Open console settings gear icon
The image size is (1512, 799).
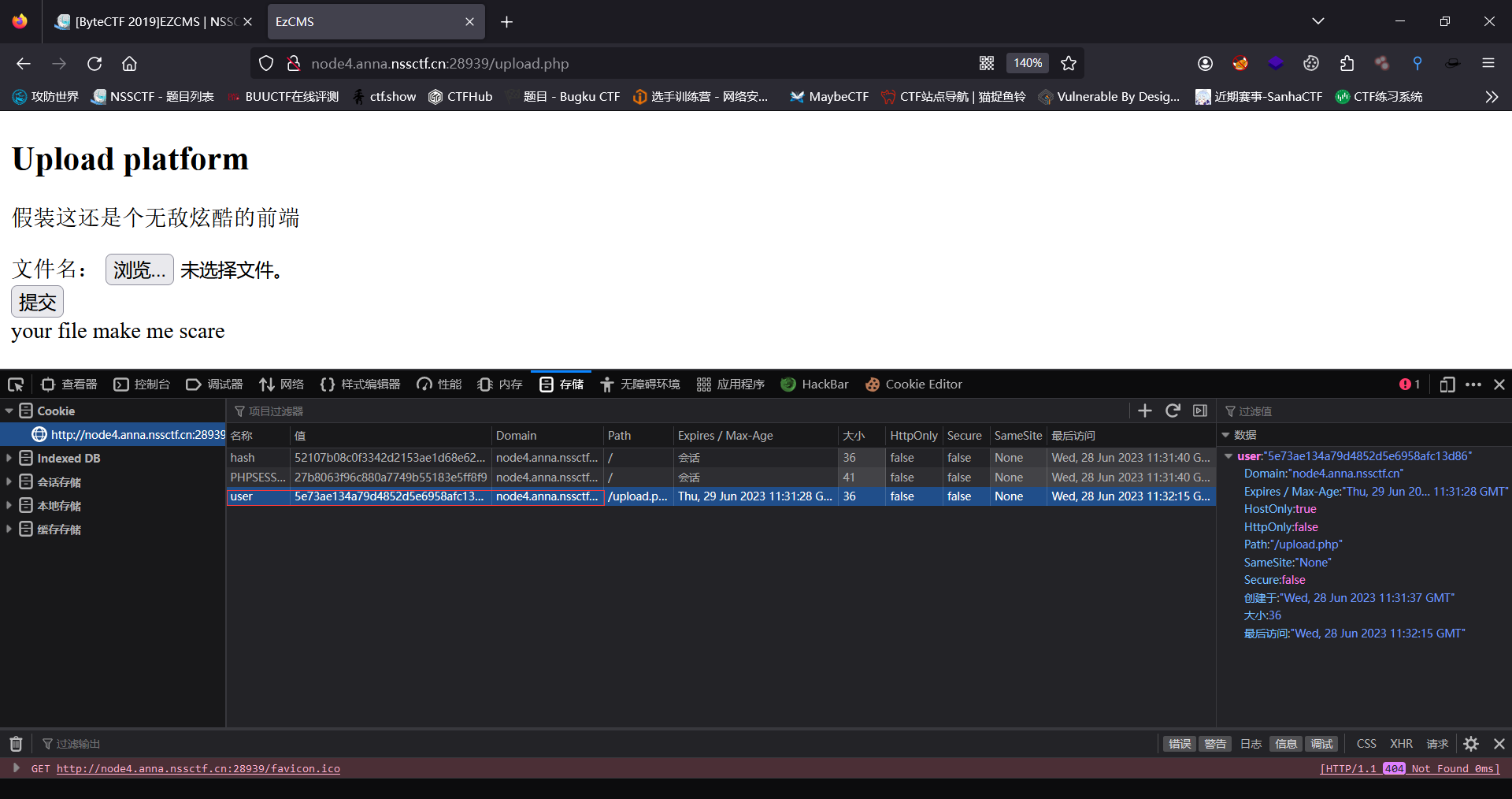[1471, 744]
